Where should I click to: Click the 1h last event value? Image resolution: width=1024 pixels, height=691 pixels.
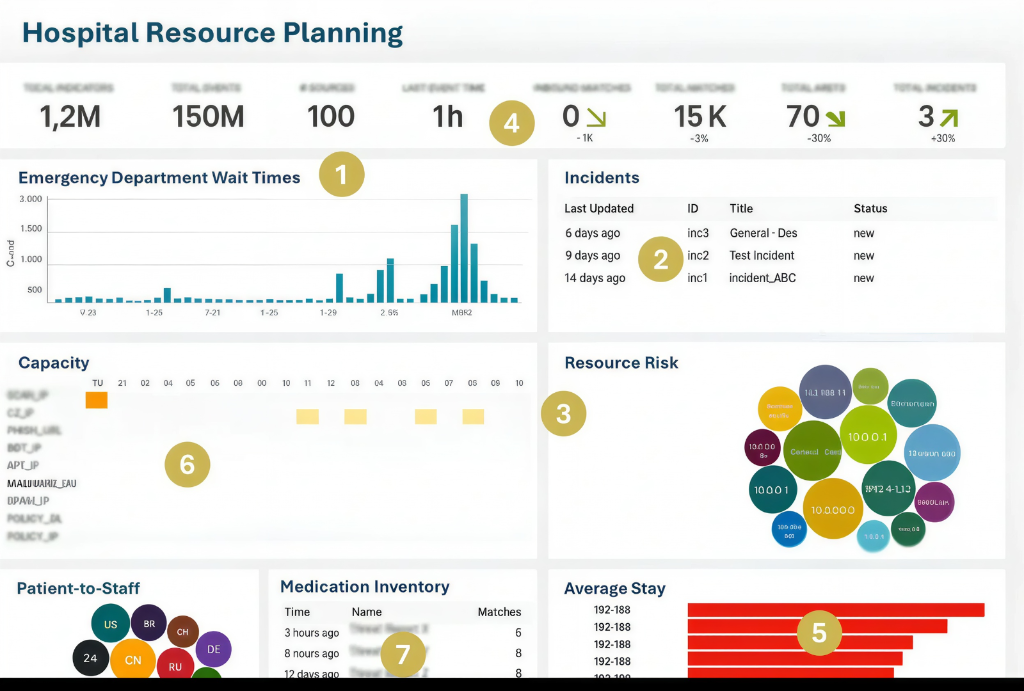coord(447,117)
